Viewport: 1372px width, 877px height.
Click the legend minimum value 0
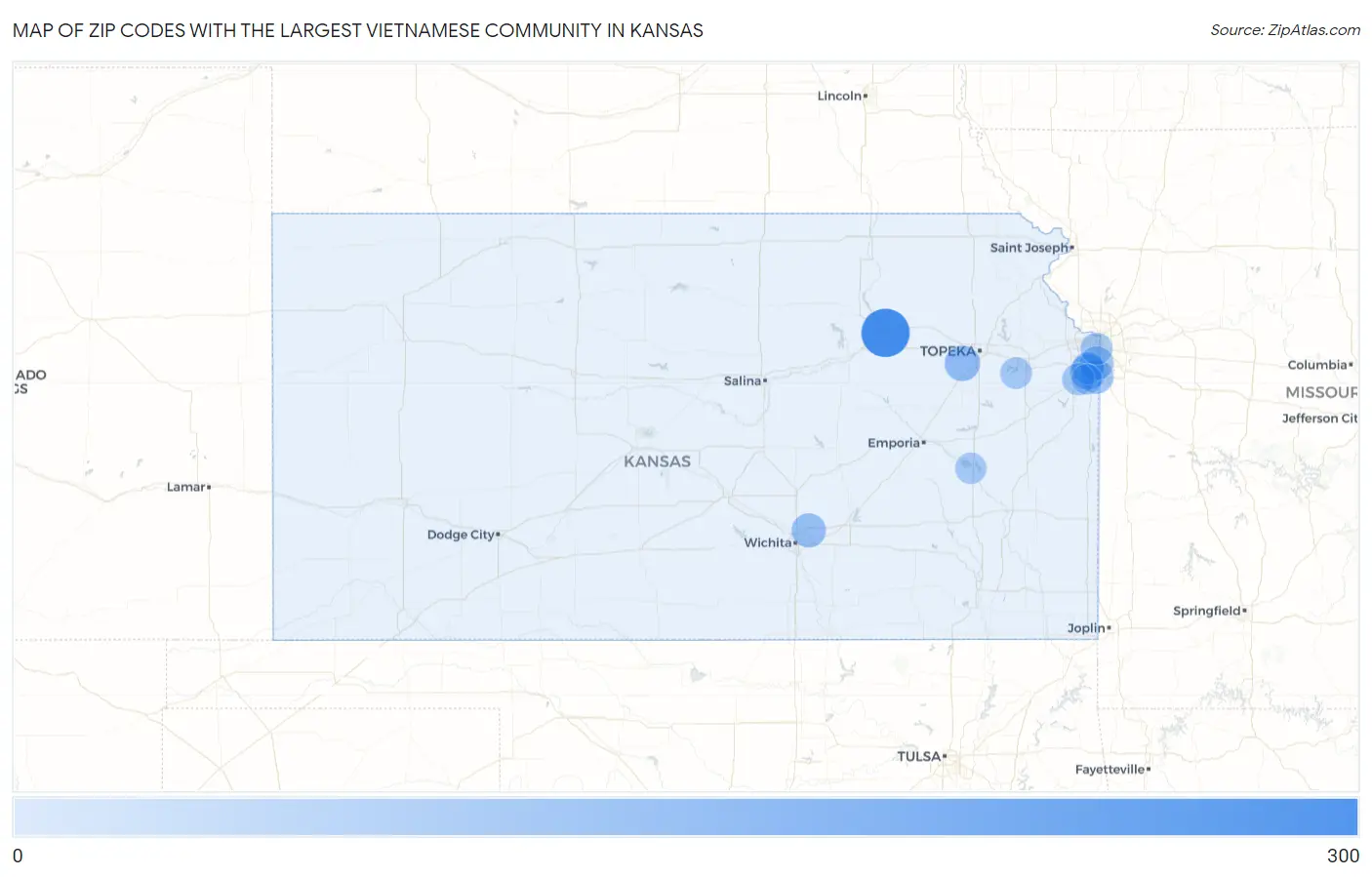pyautogui.click(x=18, y=856)
